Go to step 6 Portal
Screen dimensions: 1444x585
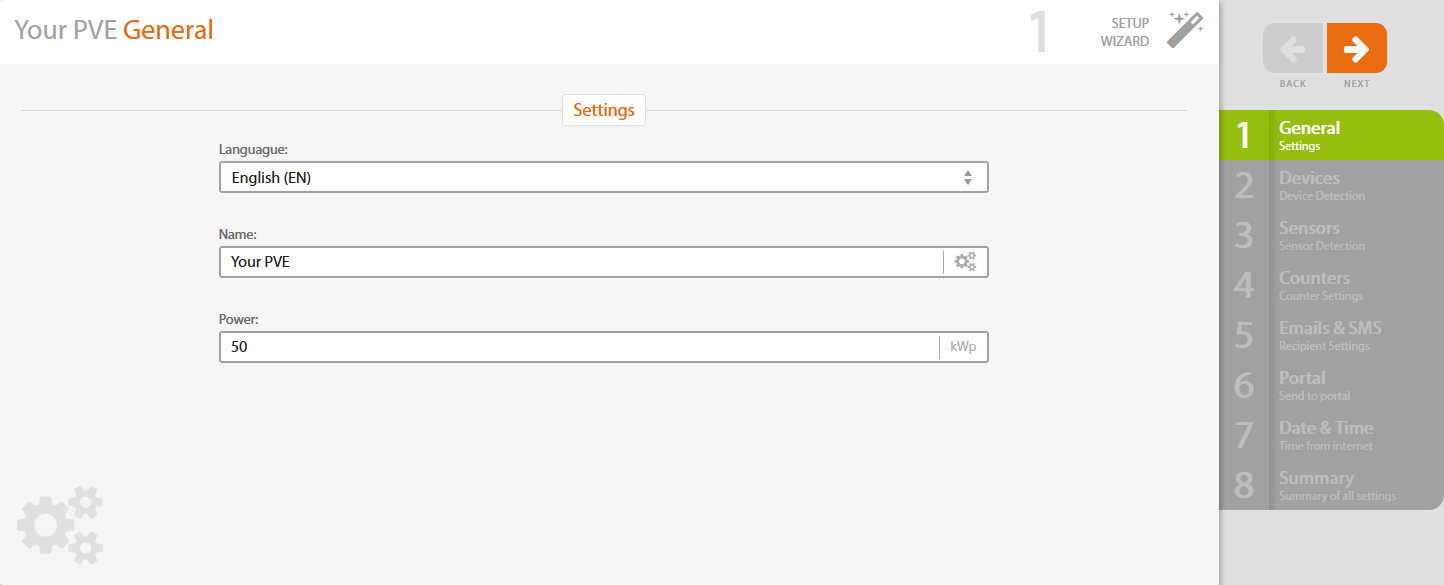click(1330, 385)
